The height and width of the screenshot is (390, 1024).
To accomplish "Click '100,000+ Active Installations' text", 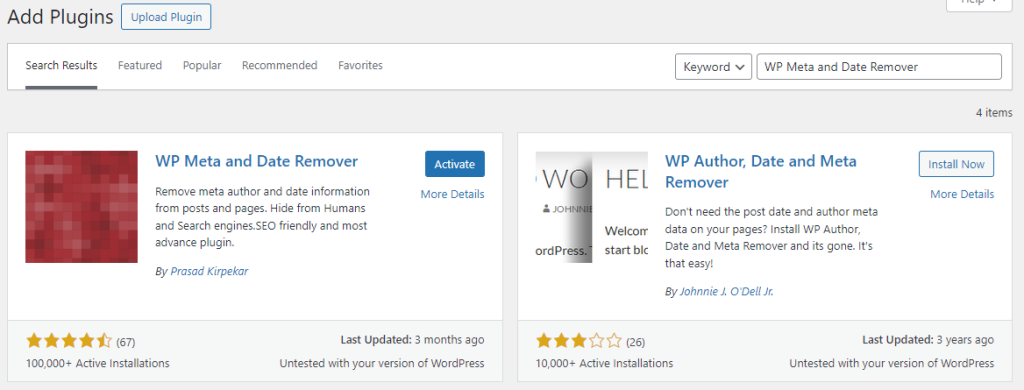I will (98, 363).
